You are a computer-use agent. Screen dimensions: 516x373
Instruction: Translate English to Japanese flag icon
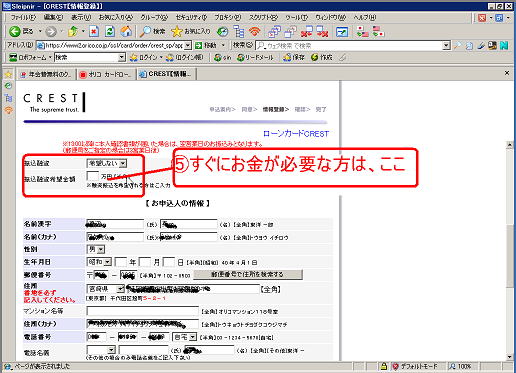378,32
